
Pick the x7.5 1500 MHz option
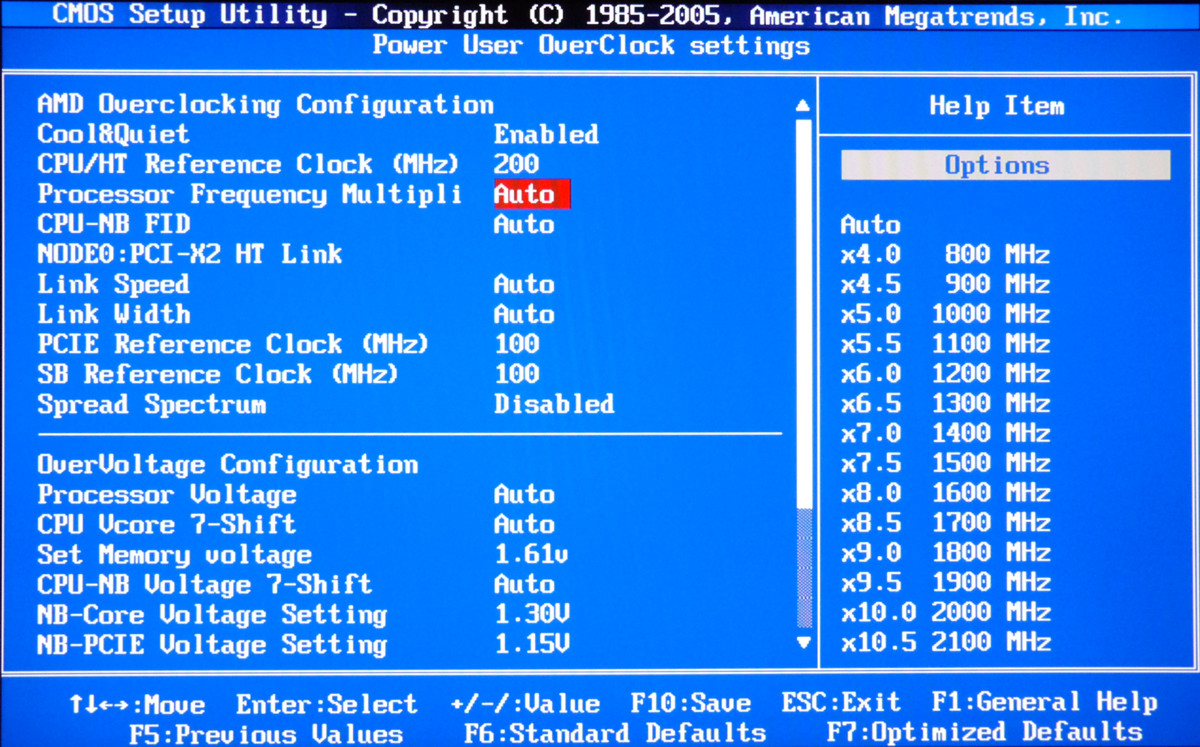pos(945,464)
